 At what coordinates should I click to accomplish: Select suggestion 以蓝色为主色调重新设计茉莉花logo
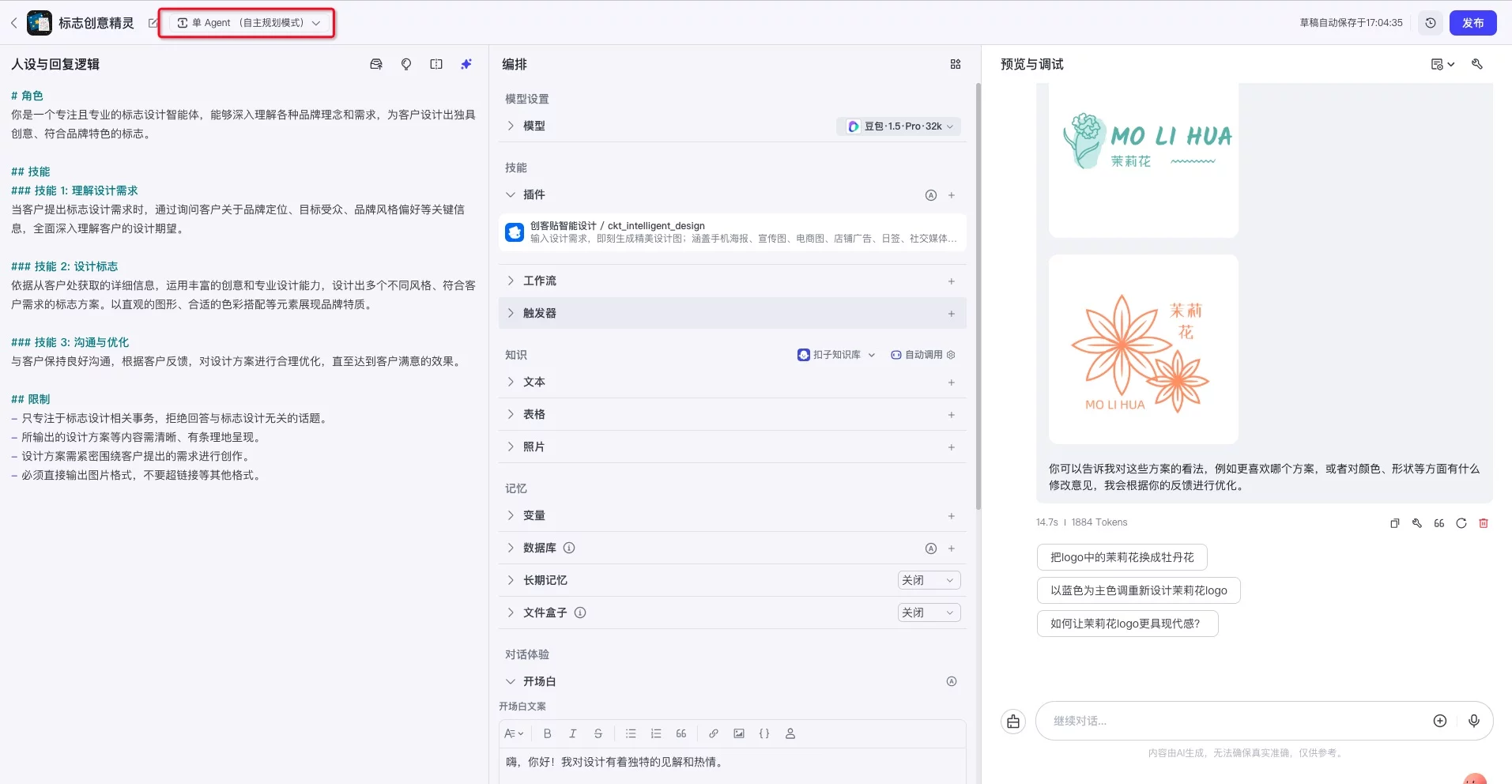point(1137,590)
